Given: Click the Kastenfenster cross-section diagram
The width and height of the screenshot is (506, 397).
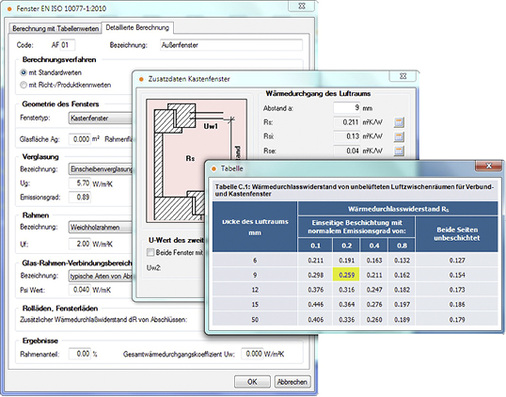Looking at the screenshot, I should (196, 161).
